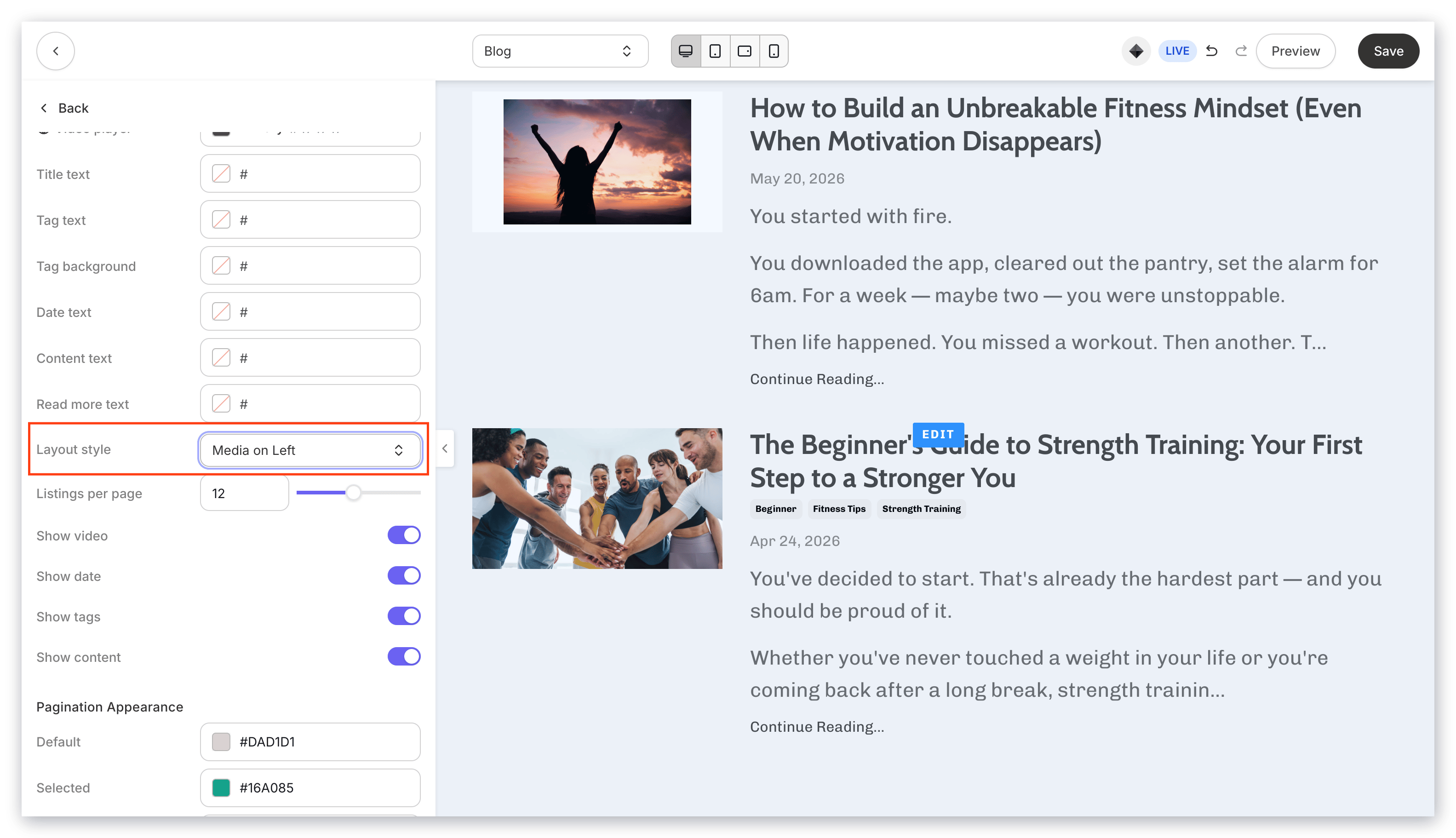The width and height of the screenshot is (1456, 838).
Task: Click the undo arrow icon
Action: tap(1211, 51)
